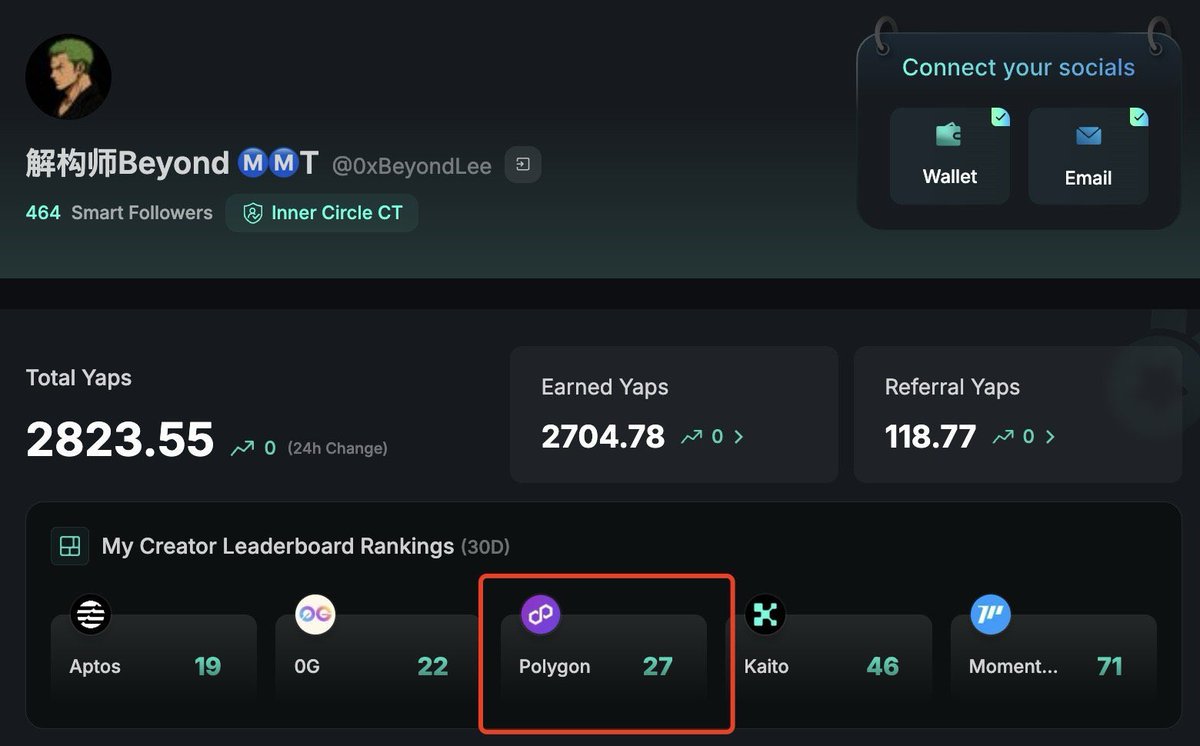Click the leaderboard grid icon
The height and width of the screenshot is (746, 1200).
pos(70,546)
